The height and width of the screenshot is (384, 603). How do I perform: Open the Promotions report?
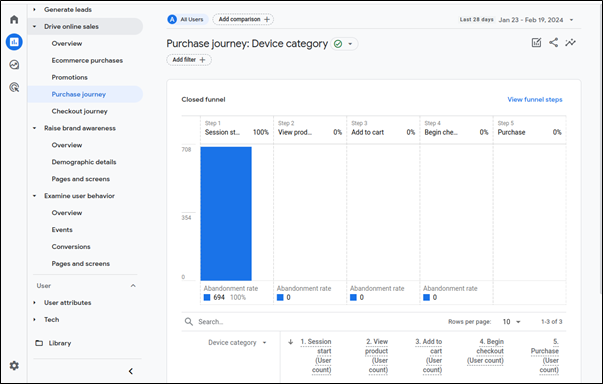70,77
